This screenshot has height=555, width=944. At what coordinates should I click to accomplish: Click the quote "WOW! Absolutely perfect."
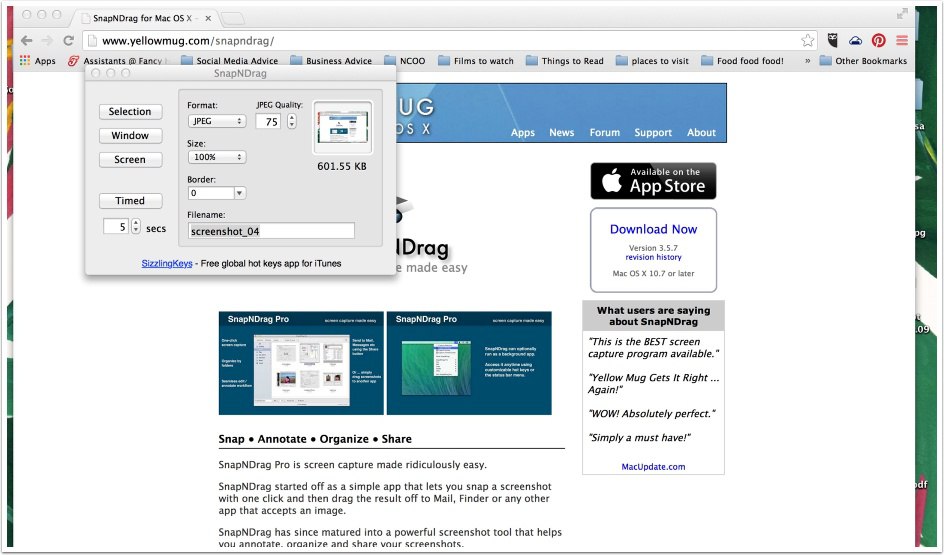tap(652, 414)
